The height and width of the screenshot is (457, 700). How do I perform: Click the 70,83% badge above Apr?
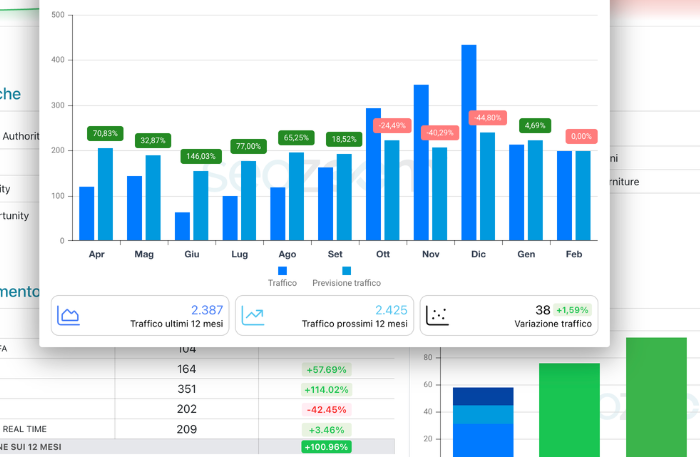click(105, 133)
